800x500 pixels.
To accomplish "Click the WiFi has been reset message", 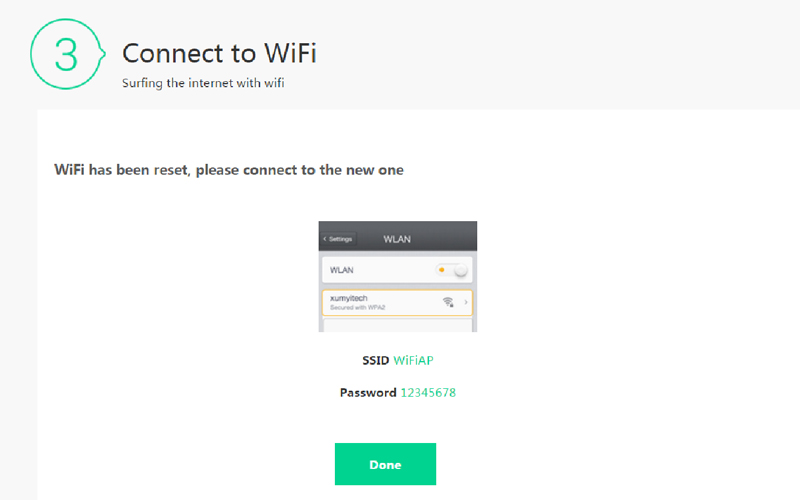I will pos(229,170).
